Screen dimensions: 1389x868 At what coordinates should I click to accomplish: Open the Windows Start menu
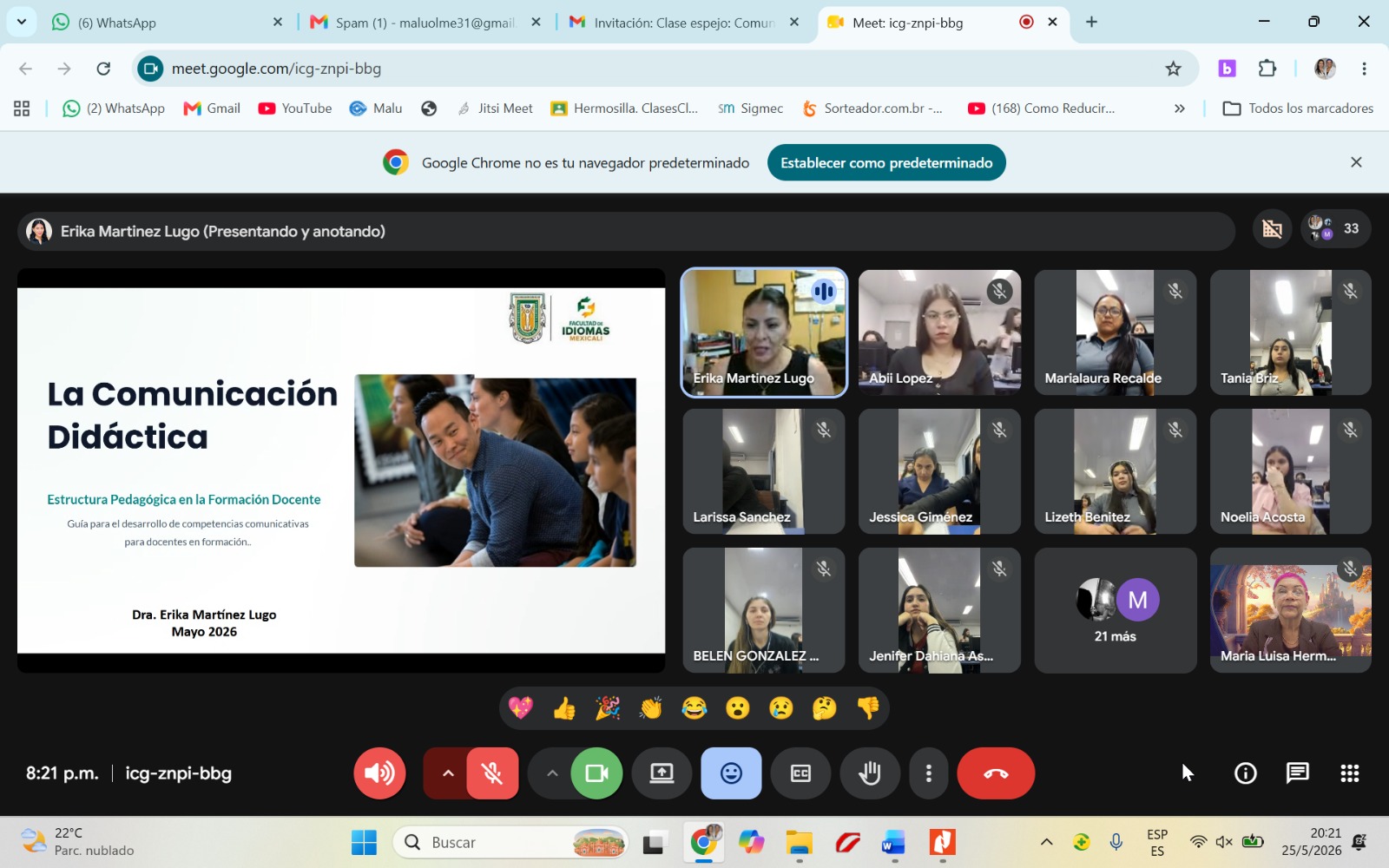[364, 842]
